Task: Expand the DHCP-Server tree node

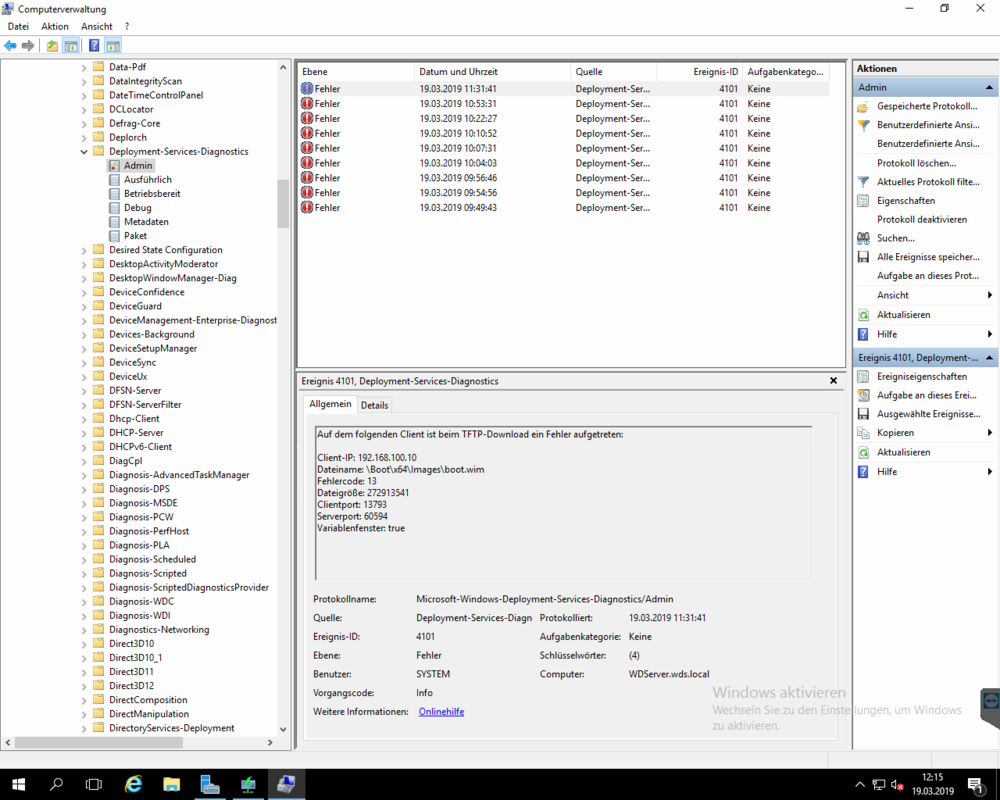Action: [84, 433]
